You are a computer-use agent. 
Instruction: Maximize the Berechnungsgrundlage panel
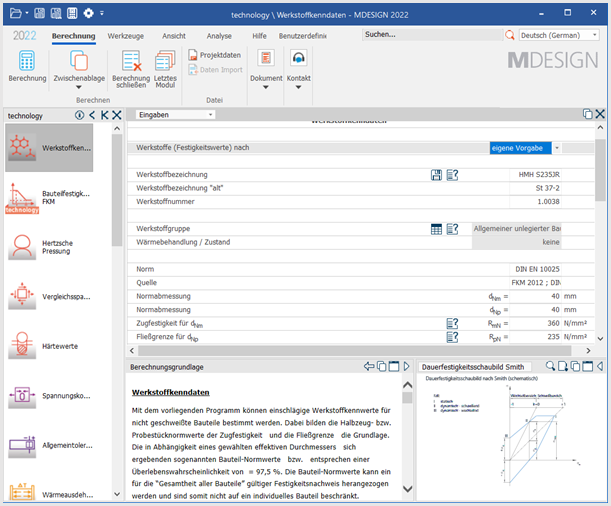[394, 366]
